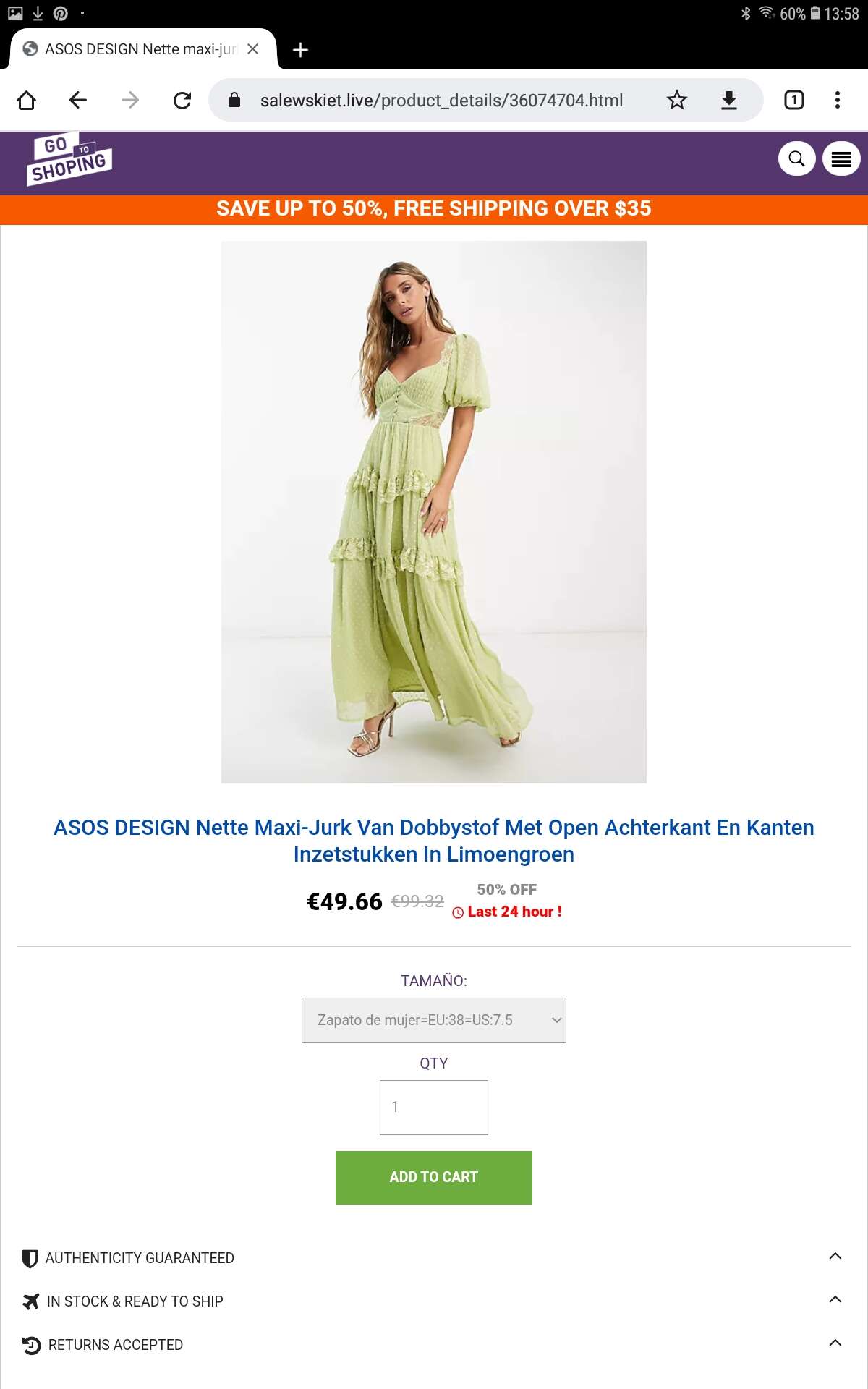
Task: Click the QTY quantity input field
Action: click(434, 1107)
